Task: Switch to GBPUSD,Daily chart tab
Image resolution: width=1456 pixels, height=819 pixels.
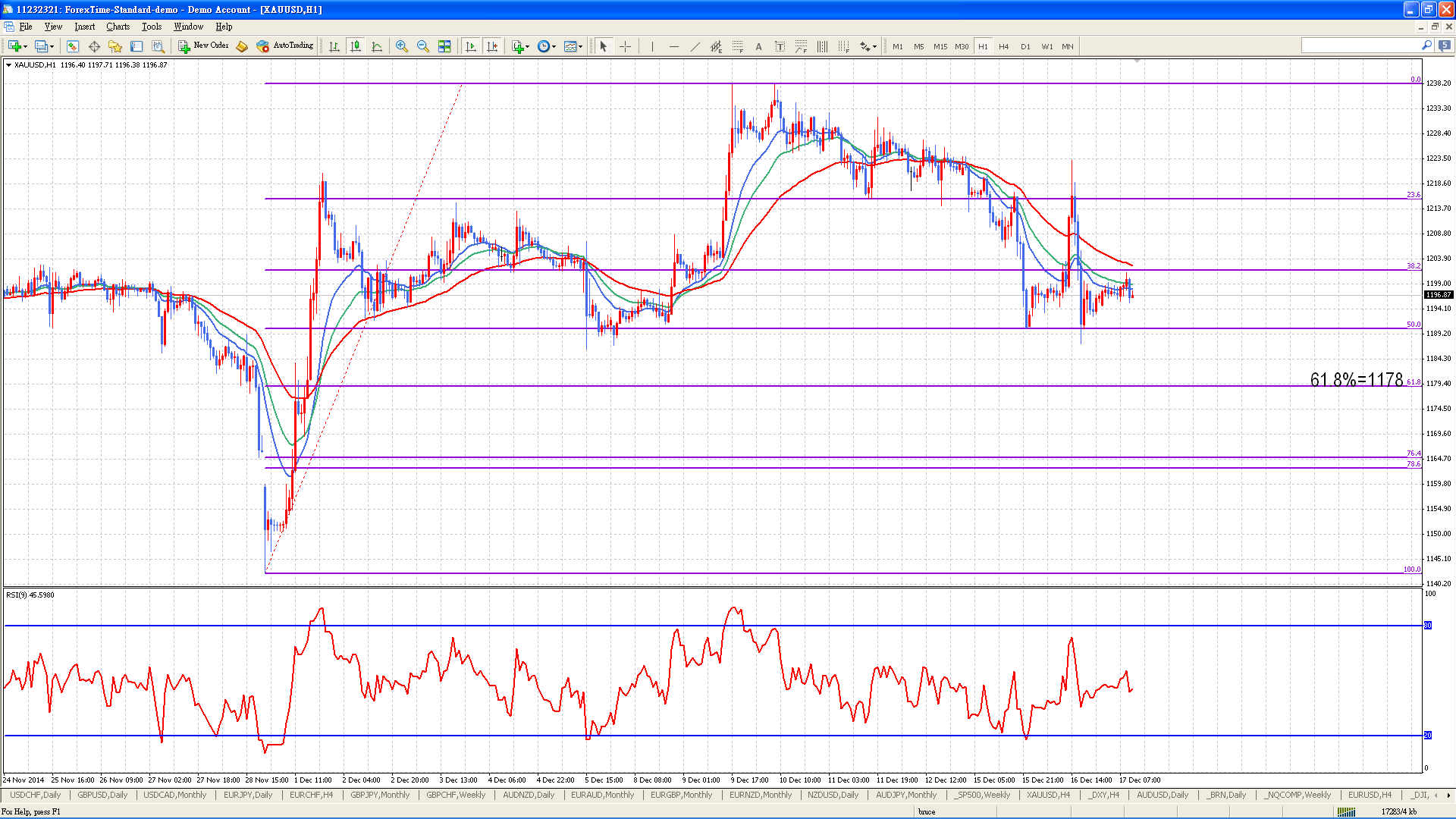Action: (x=102, y=795)
